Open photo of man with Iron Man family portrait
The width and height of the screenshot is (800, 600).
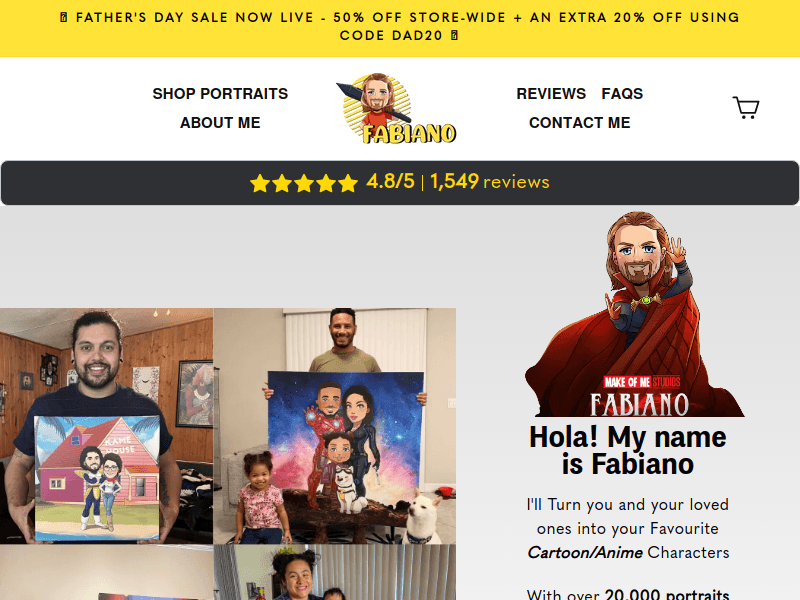tap(335, 426)
